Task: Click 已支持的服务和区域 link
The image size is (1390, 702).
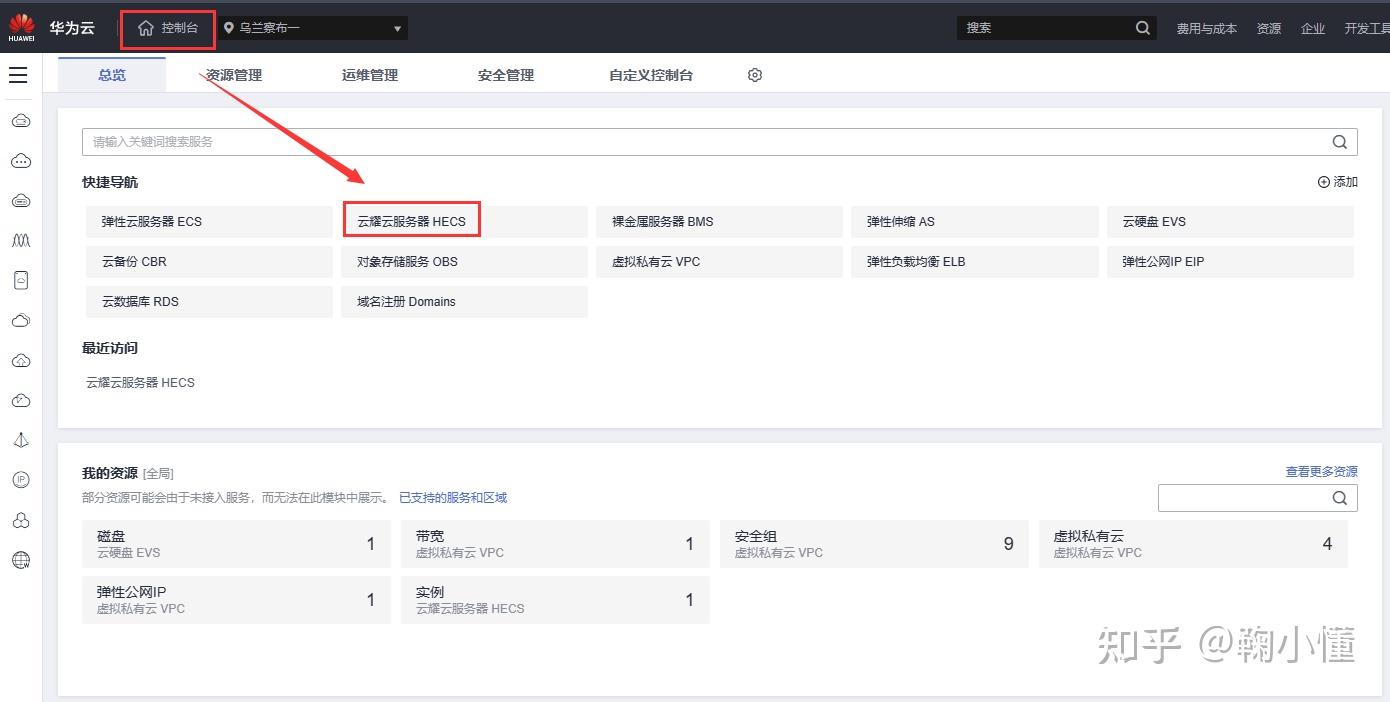Action: [453, 497]
